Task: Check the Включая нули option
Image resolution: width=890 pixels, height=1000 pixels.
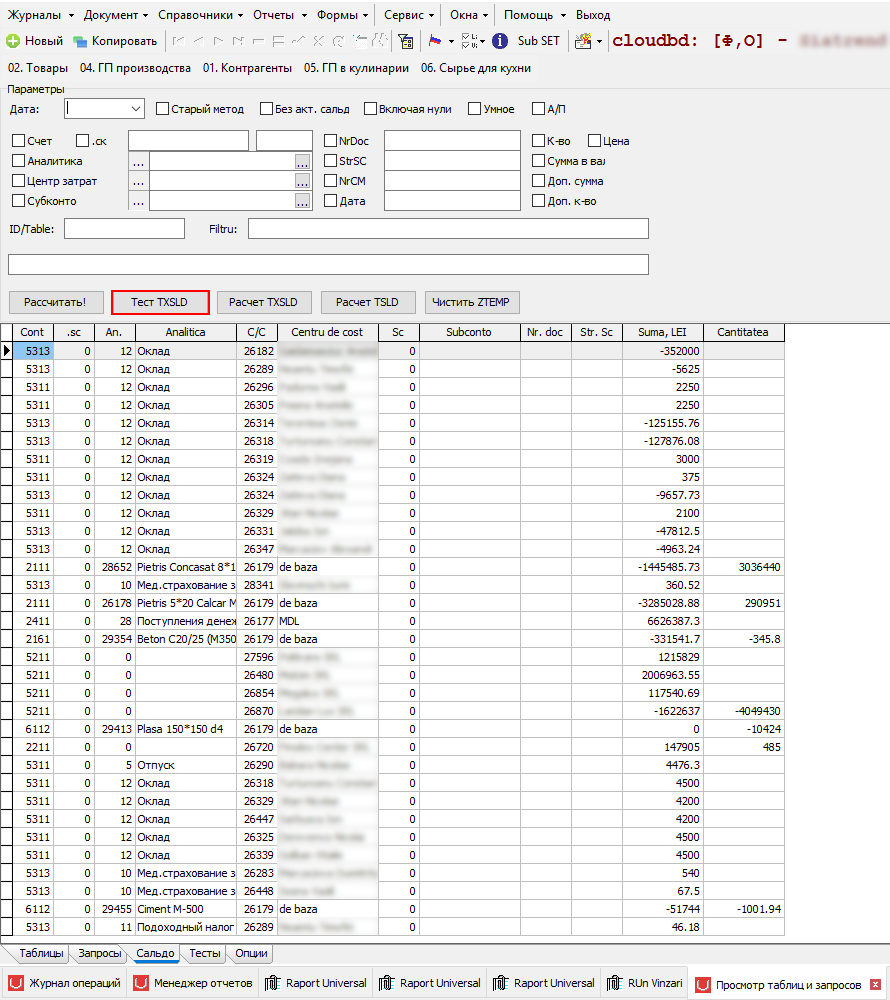Action: [x=370, y=109]
